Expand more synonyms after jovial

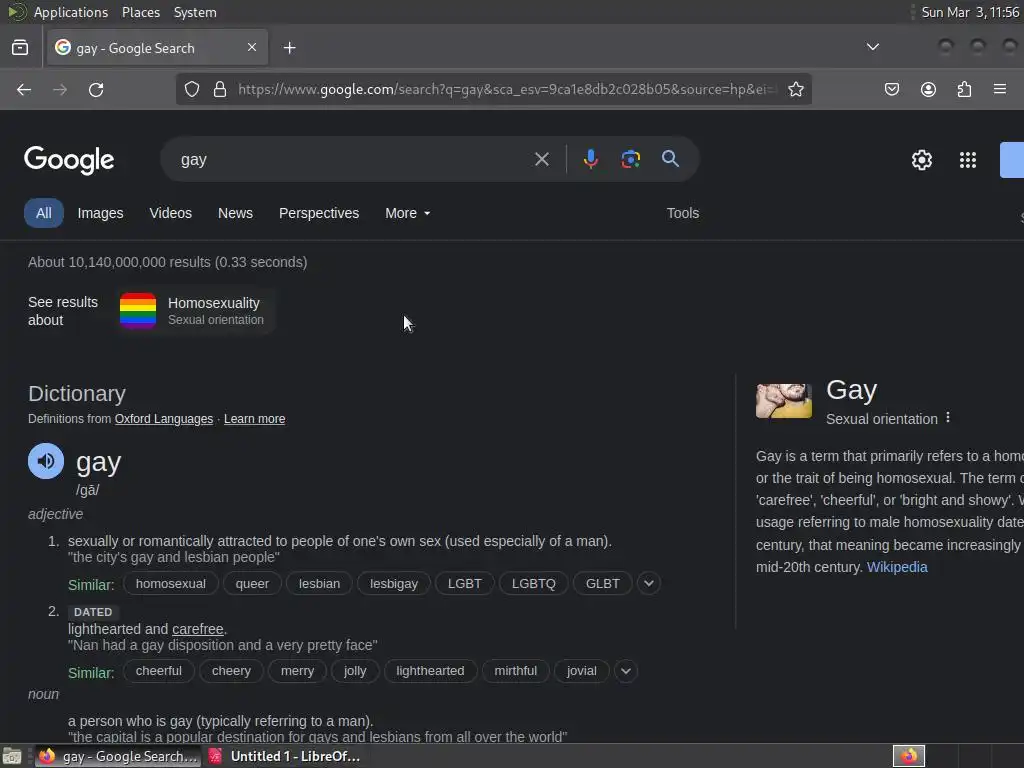[626, 671]
